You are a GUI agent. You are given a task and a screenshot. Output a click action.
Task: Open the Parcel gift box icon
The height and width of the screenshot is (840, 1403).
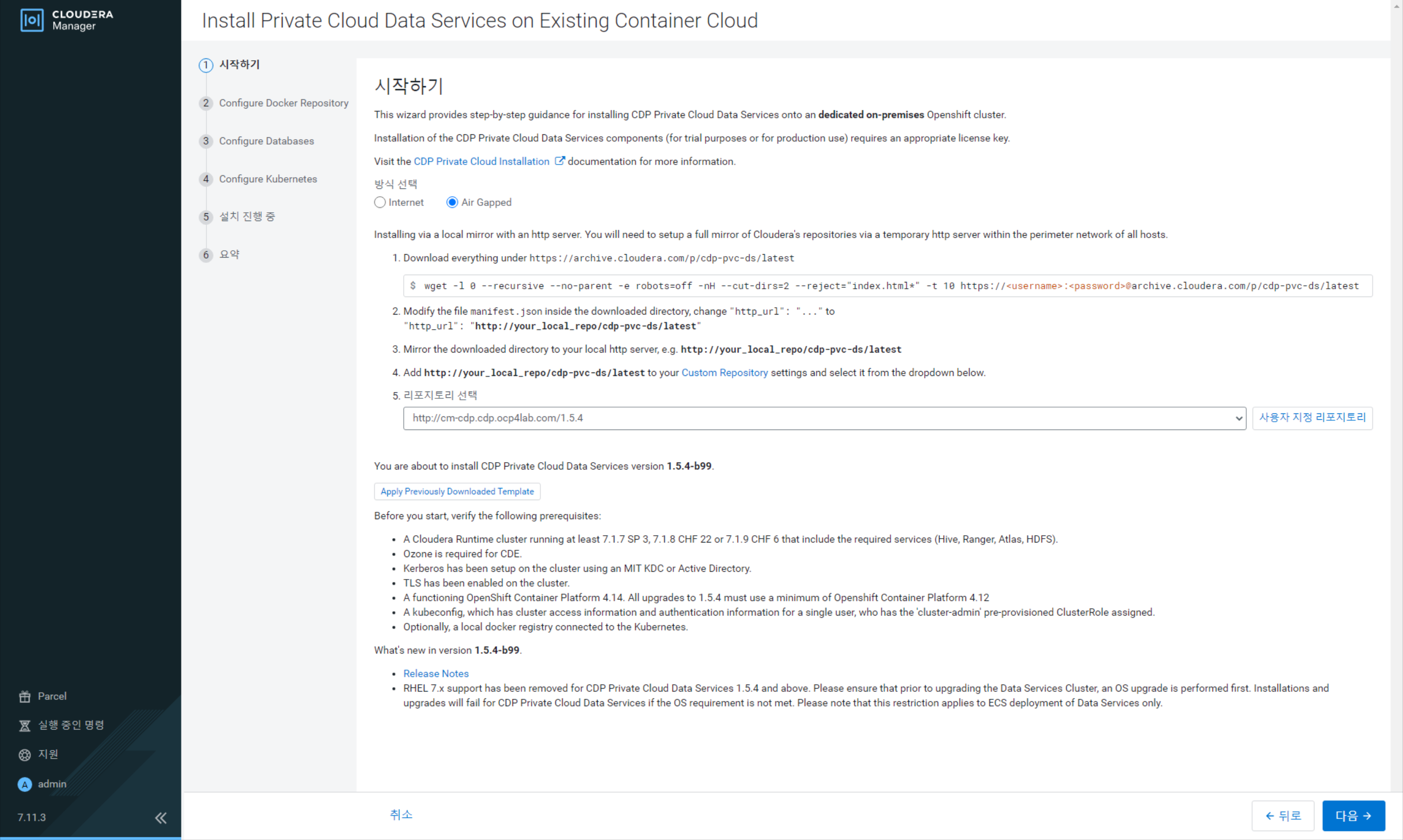tap(24, 696)
